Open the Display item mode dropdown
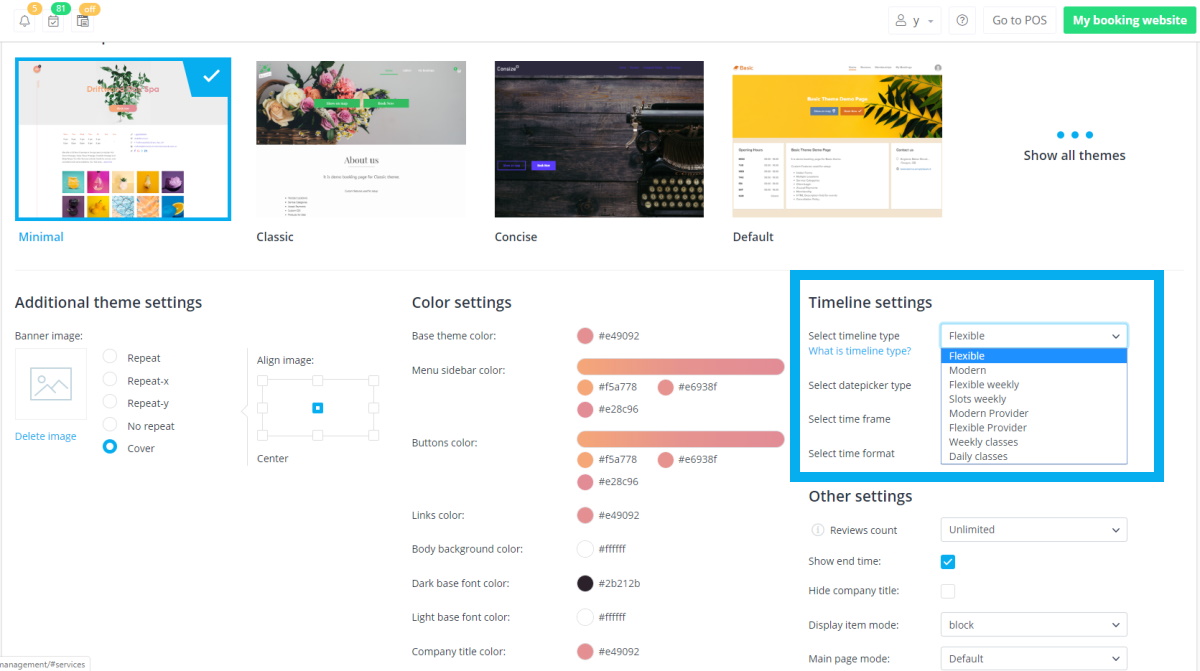Screen dimensions: 1200x671 (x=1033, y=625)
